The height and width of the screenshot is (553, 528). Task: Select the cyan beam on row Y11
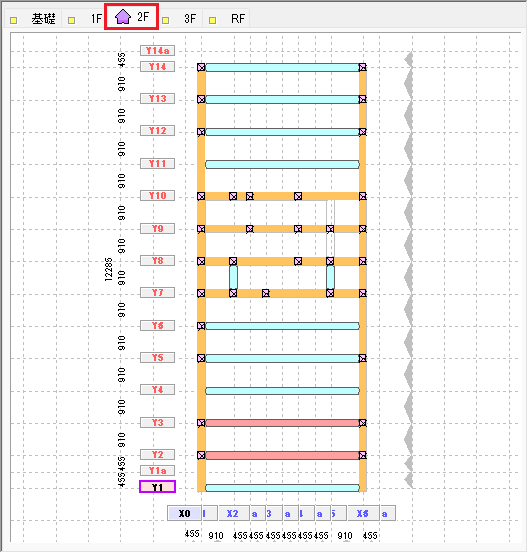tap(282, 164)
